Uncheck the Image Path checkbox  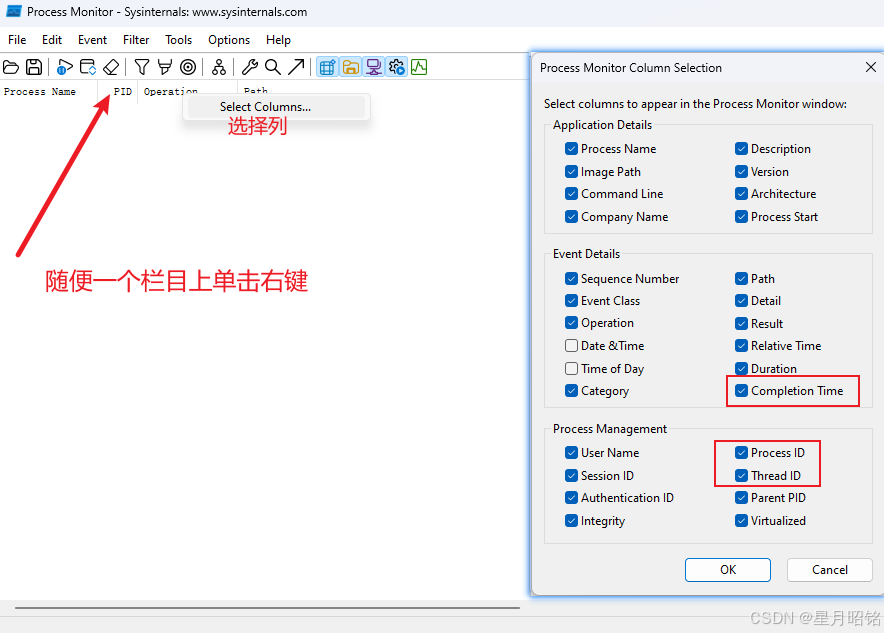[x=571, y=171]
